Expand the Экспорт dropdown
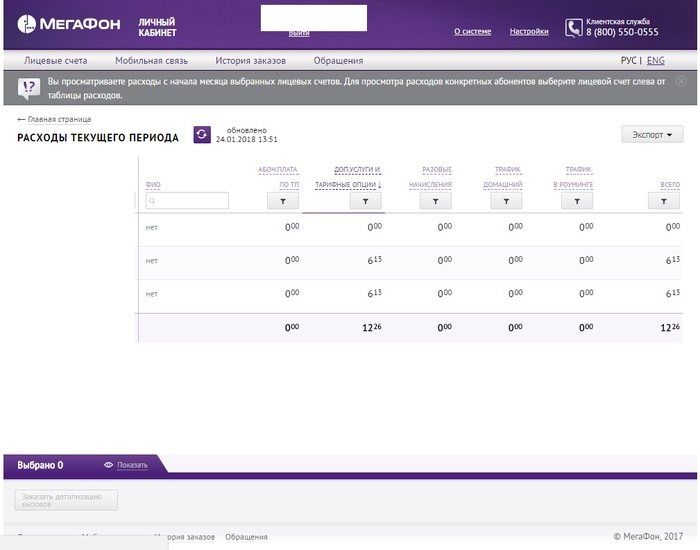Image resolution: width=700 pixels, height=550 pixels. pos(651,135)
